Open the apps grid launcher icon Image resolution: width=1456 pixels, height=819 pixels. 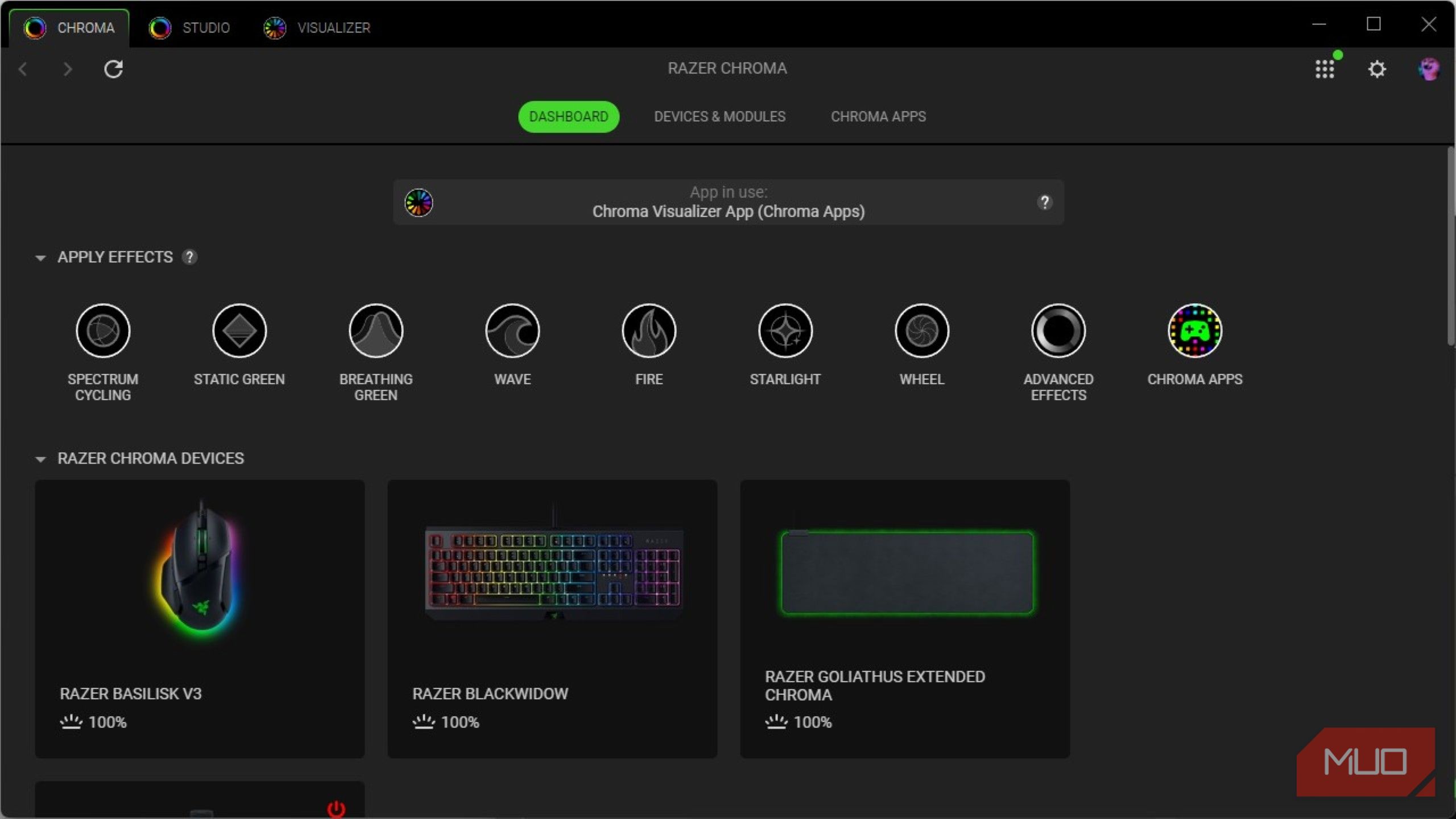pos(1325,69)
